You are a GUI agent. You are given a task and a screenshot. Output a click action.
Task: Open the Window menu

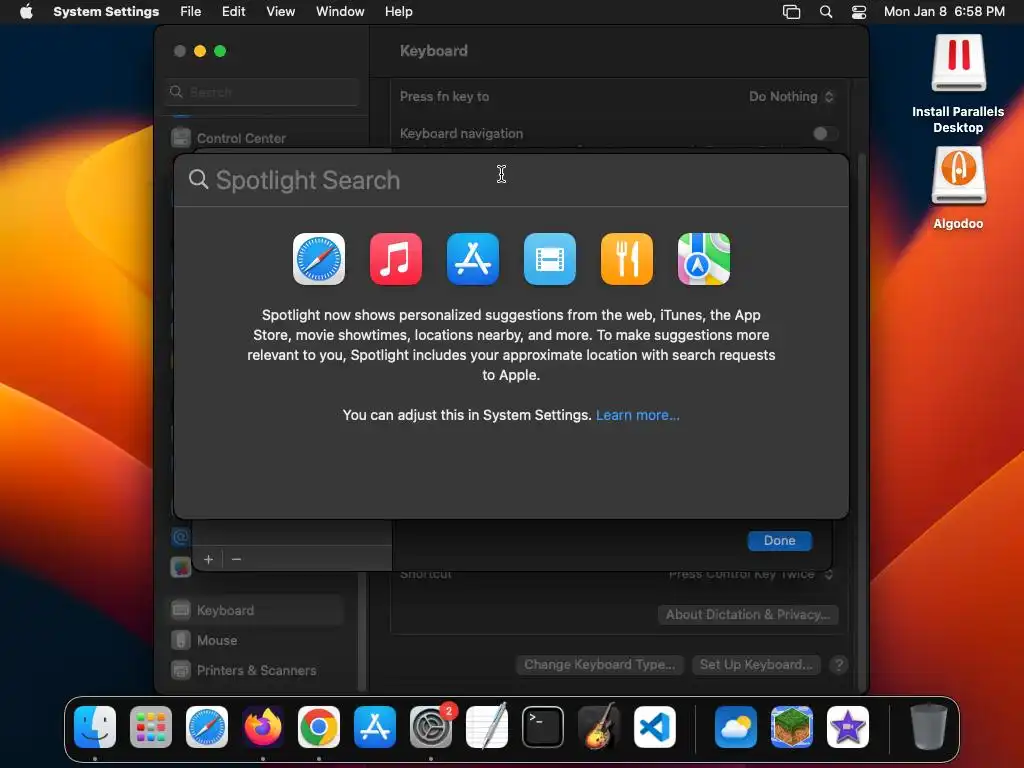click(x=340, y=12)
